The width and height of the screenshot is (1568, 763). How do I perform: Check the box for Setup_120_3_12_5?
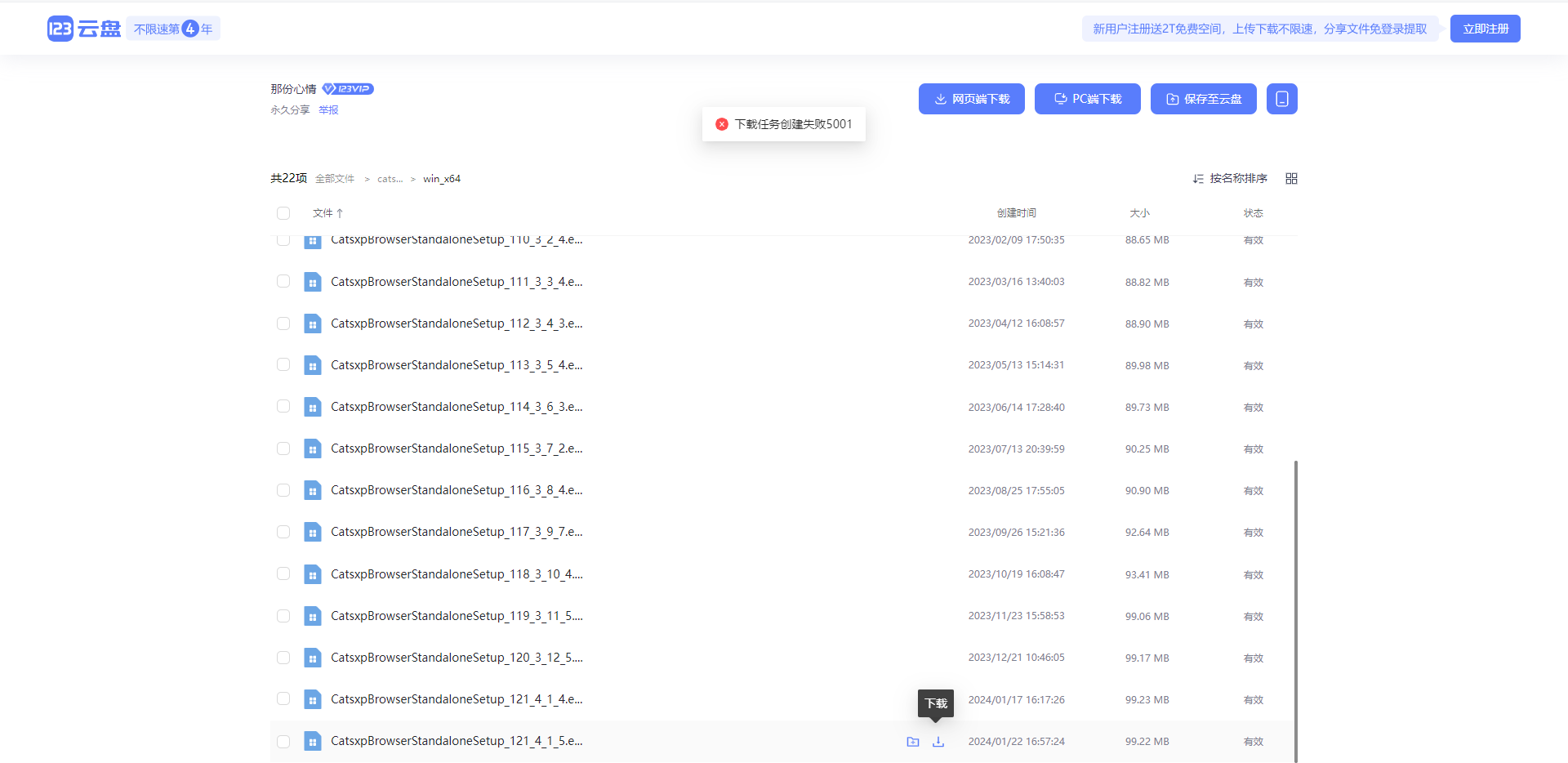[x=283, y=658]
